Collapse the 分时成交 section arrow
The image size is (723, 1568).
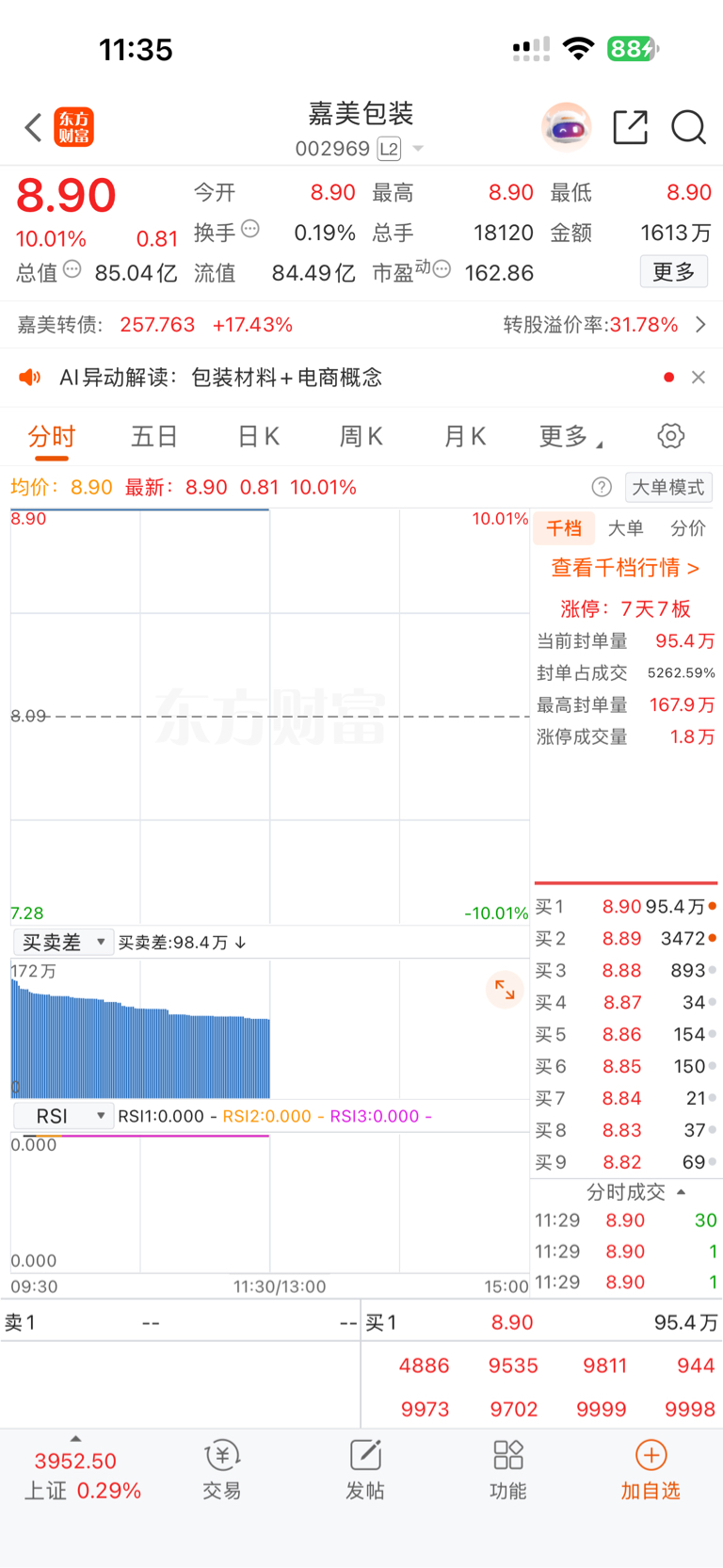(x=682, y=1192)
